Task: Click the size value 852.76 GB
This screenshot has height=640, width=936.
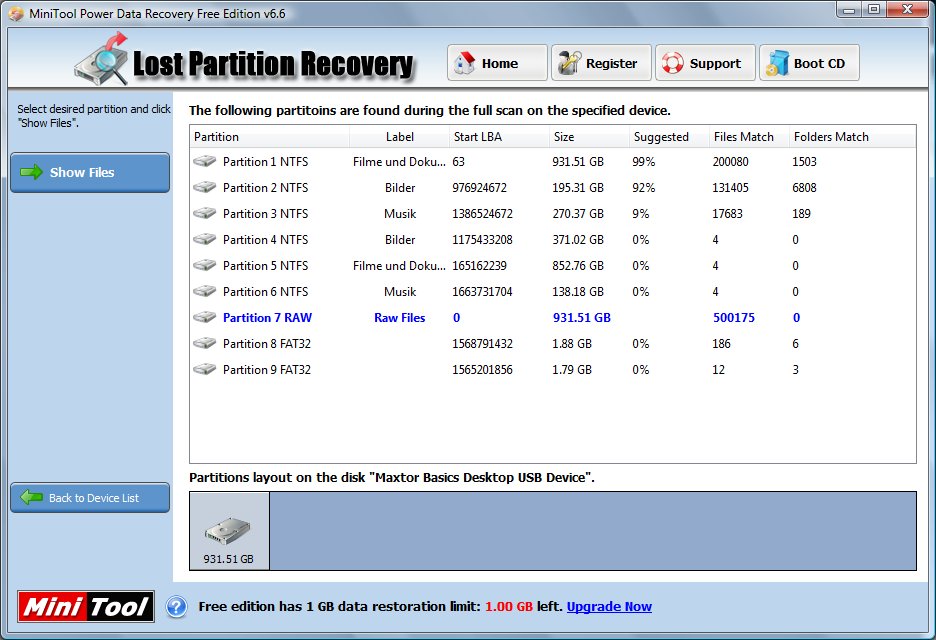Action: pyautogui.click(x=578, y=266)
